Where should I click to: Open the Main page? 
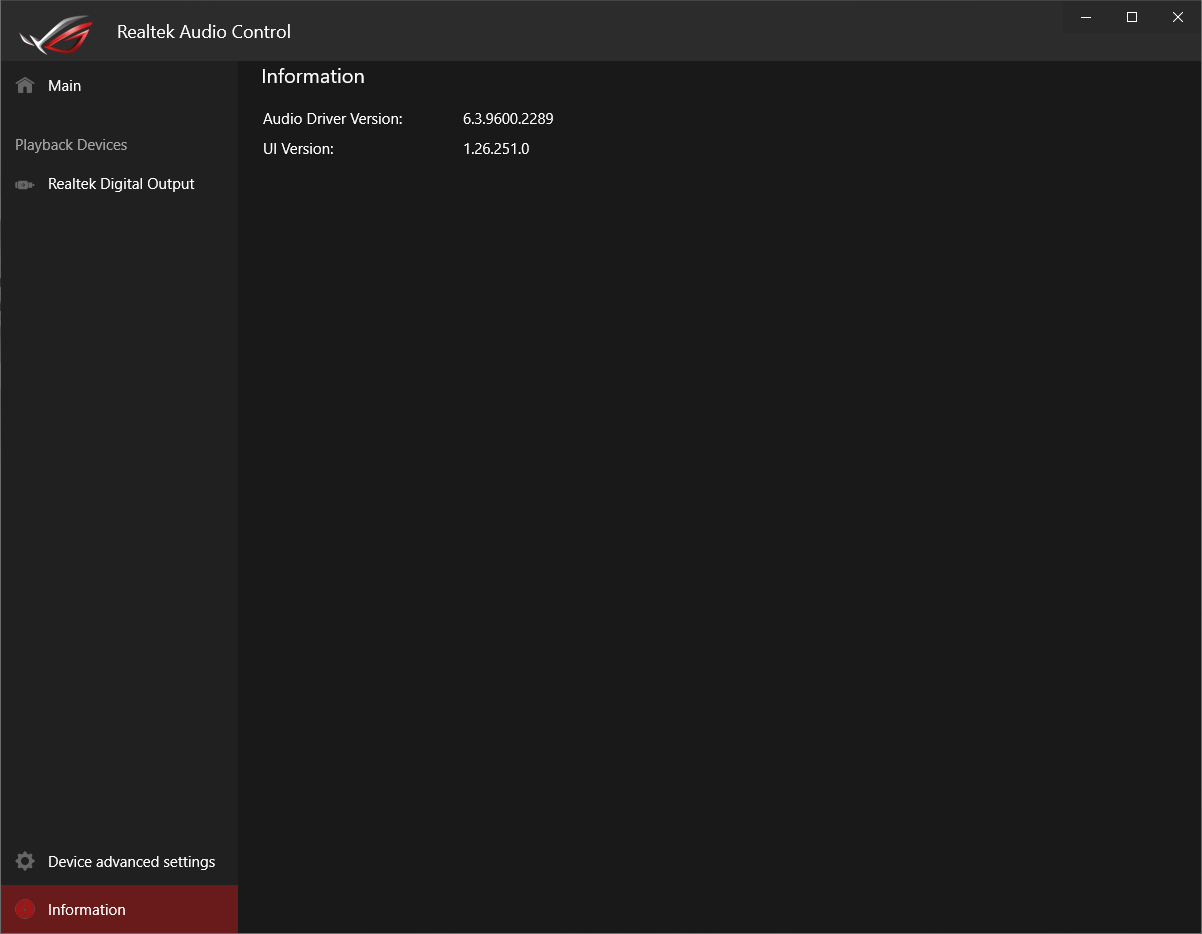(x=119, y=86)
